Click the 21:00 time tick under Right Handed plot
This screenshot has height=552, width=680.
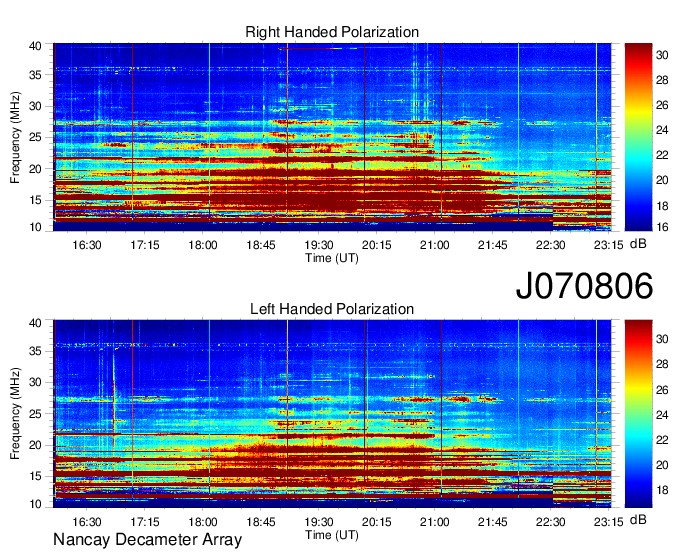pos(435,245)
